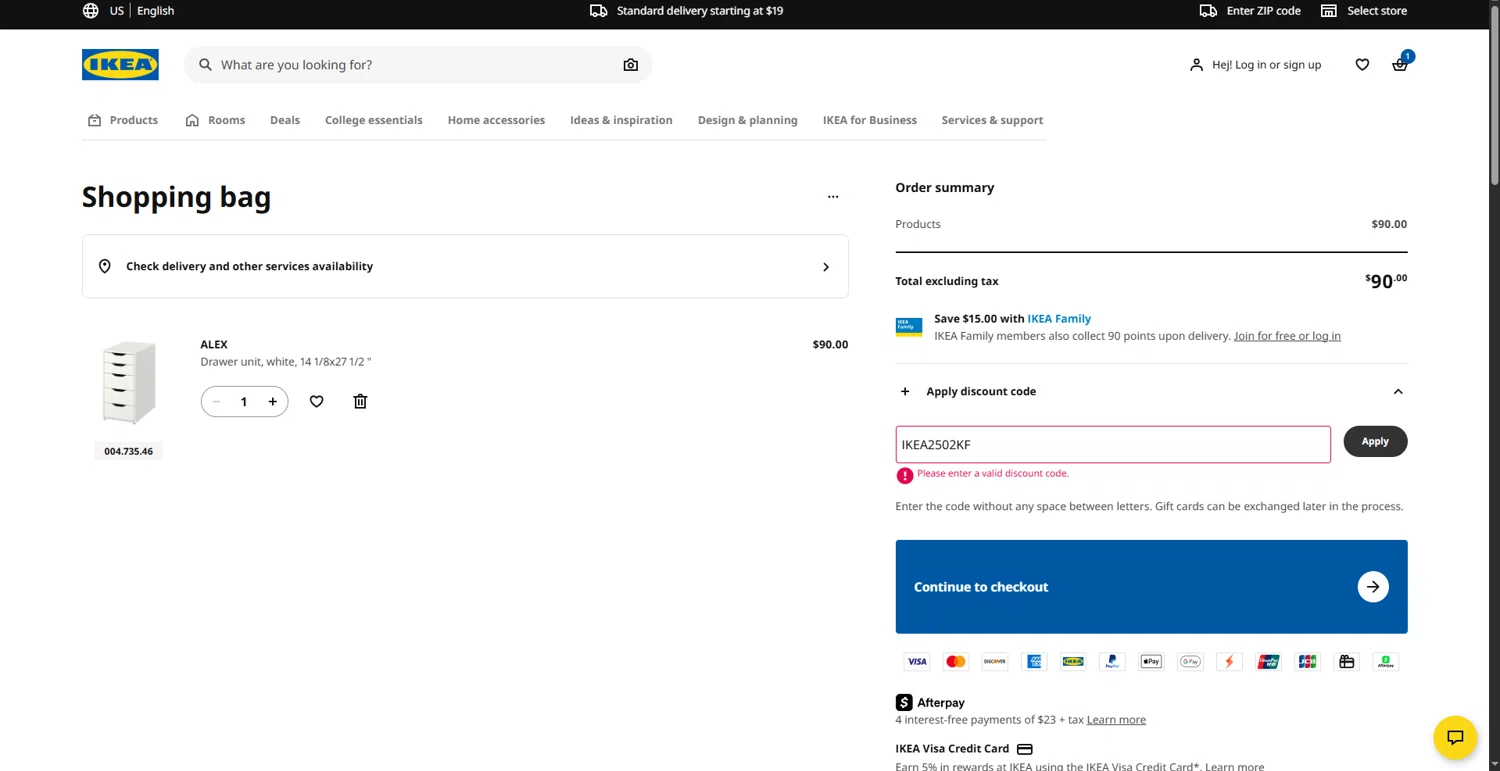1500x771 pixels.
Task: Open the Rooms menu
Action: tap(215, 120)
